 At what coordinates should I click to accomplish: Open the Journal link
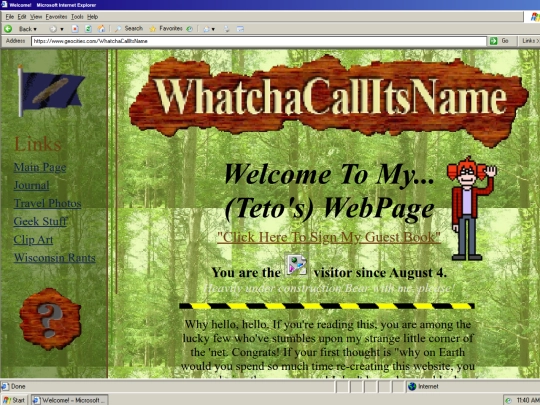(31, 185)
